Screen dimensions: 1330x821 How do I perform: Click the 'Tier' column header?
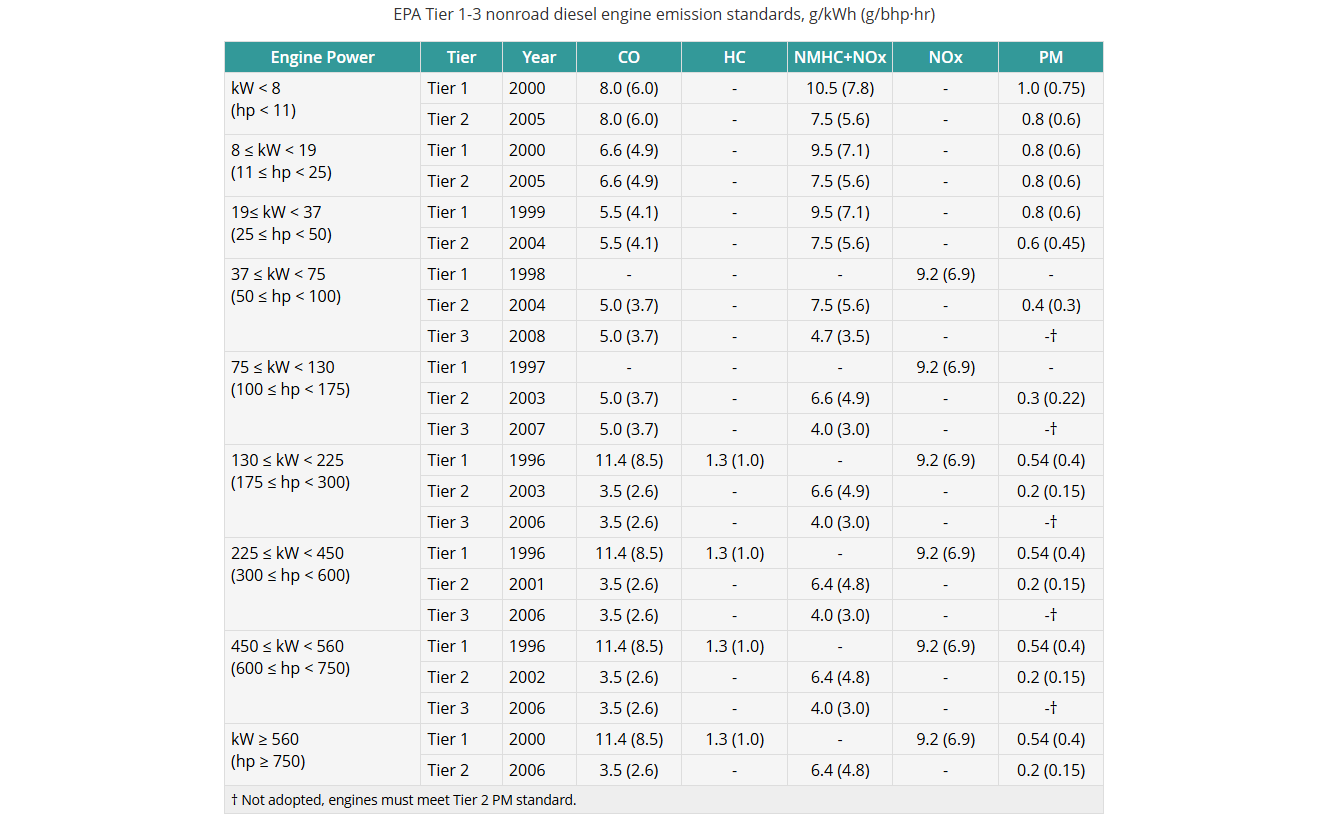coord(461,57)
